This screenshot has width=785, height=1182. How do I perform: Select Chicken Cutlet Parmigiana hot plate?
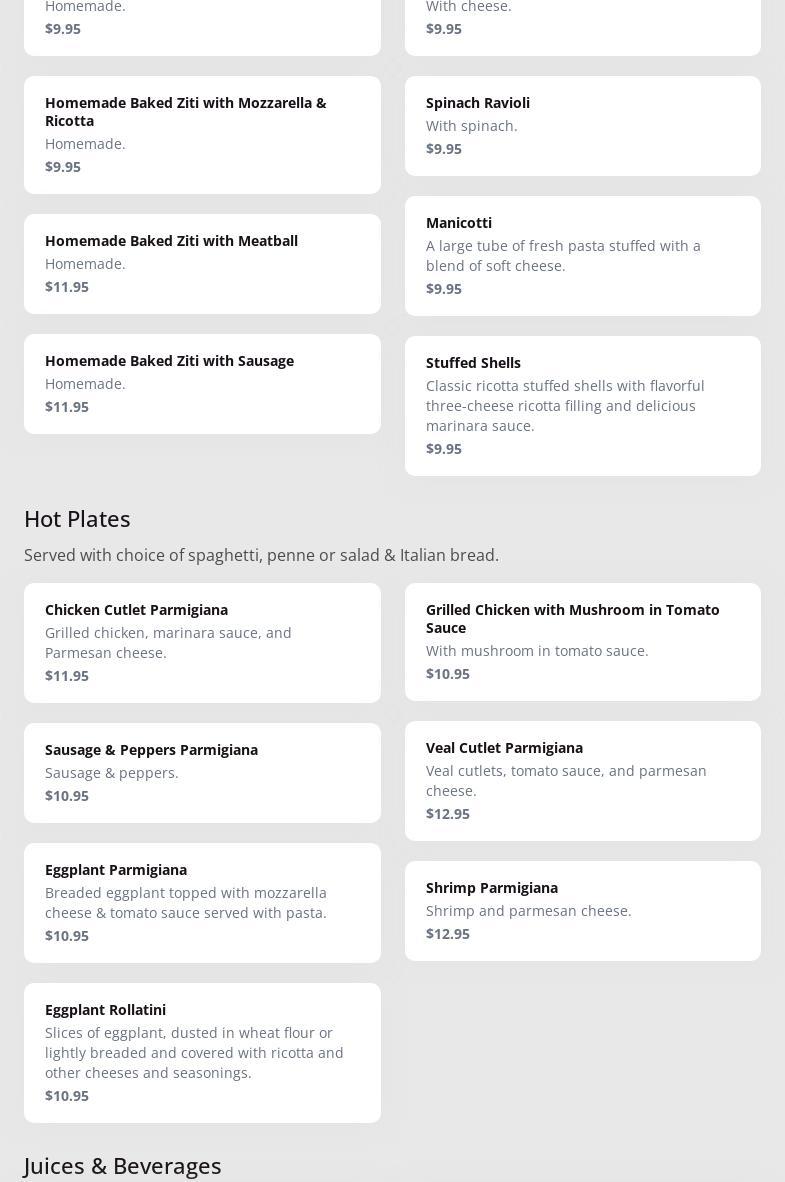coord(202,642)
